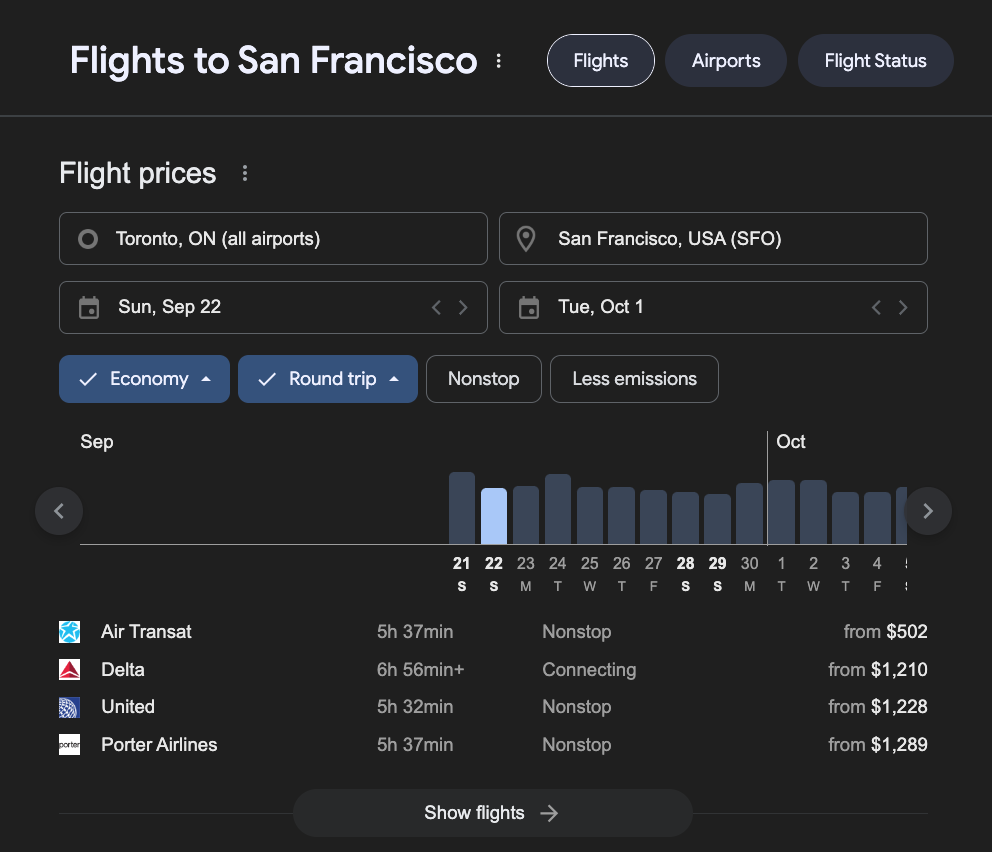Click the Porter Airlines price from $1,289

[877, 744]
